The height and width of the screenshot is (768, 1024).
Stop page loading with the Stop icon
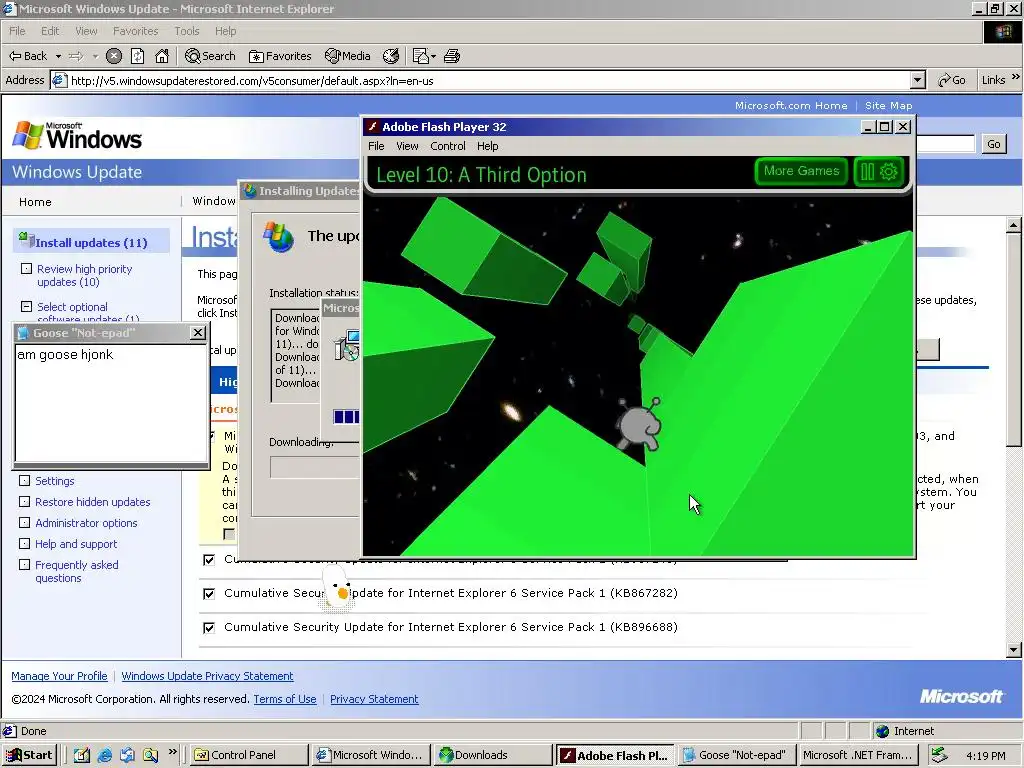(x=114, y=56)
